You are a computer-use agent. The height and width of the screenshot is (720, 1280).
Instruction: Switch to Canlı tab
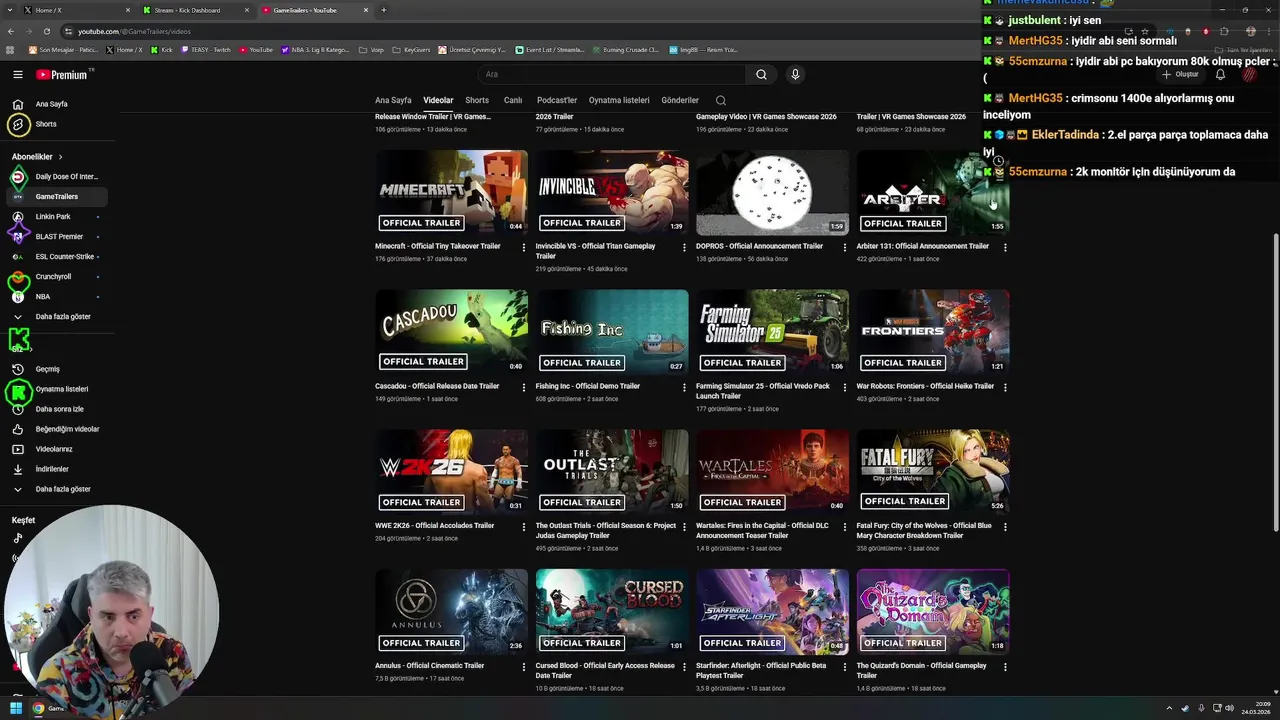(x=513, y=100)
